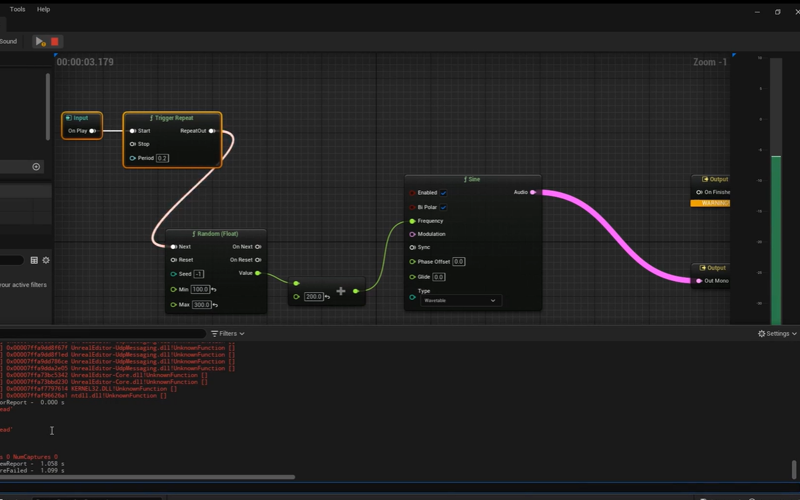This screenshot has height=500, width=800.
Task: Click the Sync pin on Sine node
Action: coord(412,247)
